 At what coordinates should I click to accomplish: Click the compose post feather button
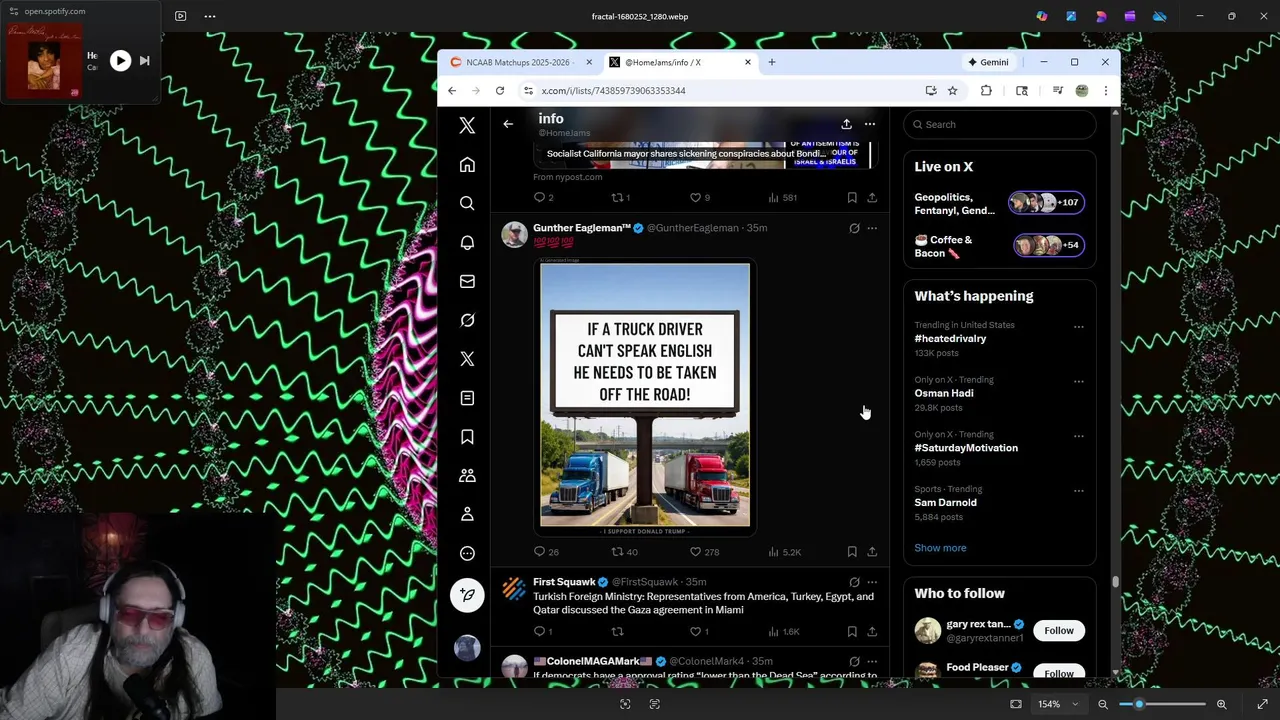click(x=467, y=596)
